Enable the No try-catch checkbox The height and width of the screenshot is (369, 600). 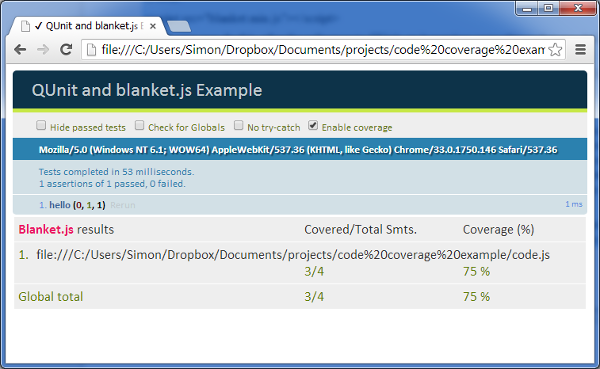click(238, 125)
